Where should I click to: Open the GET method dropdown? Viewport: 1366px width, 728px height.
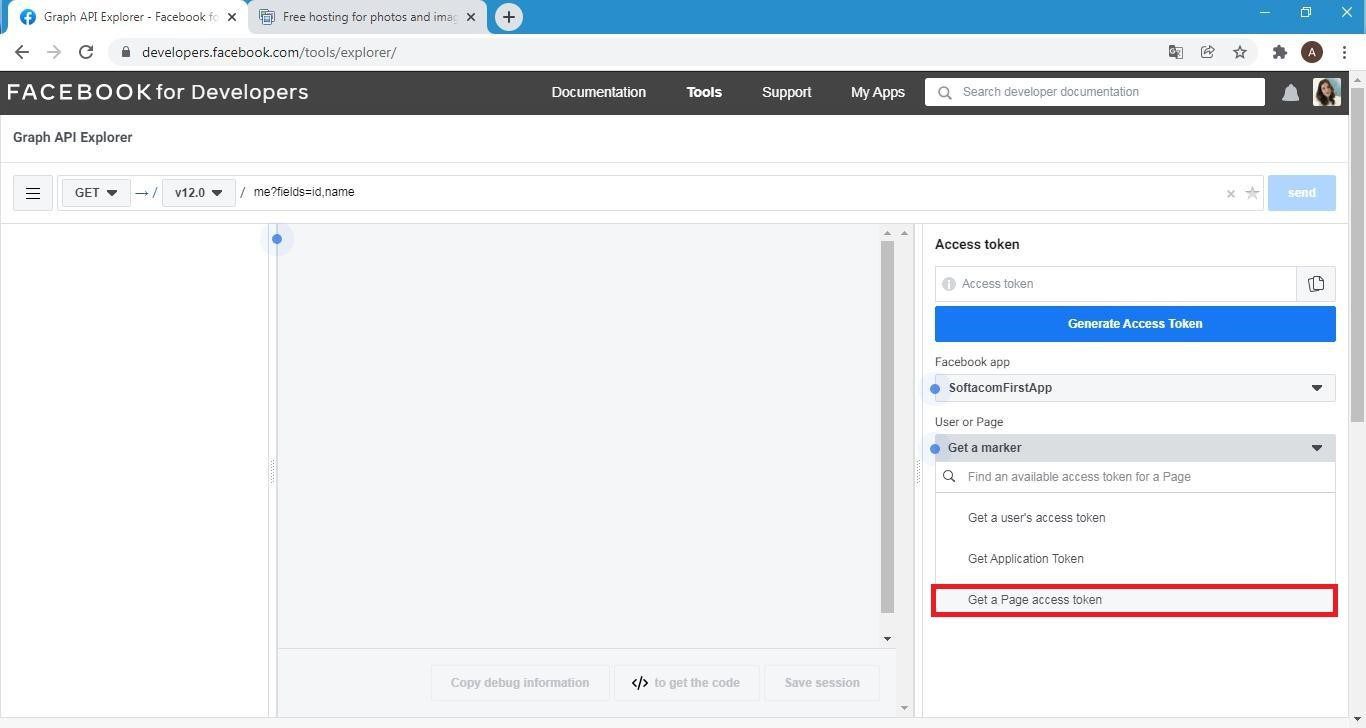[96, 193]
